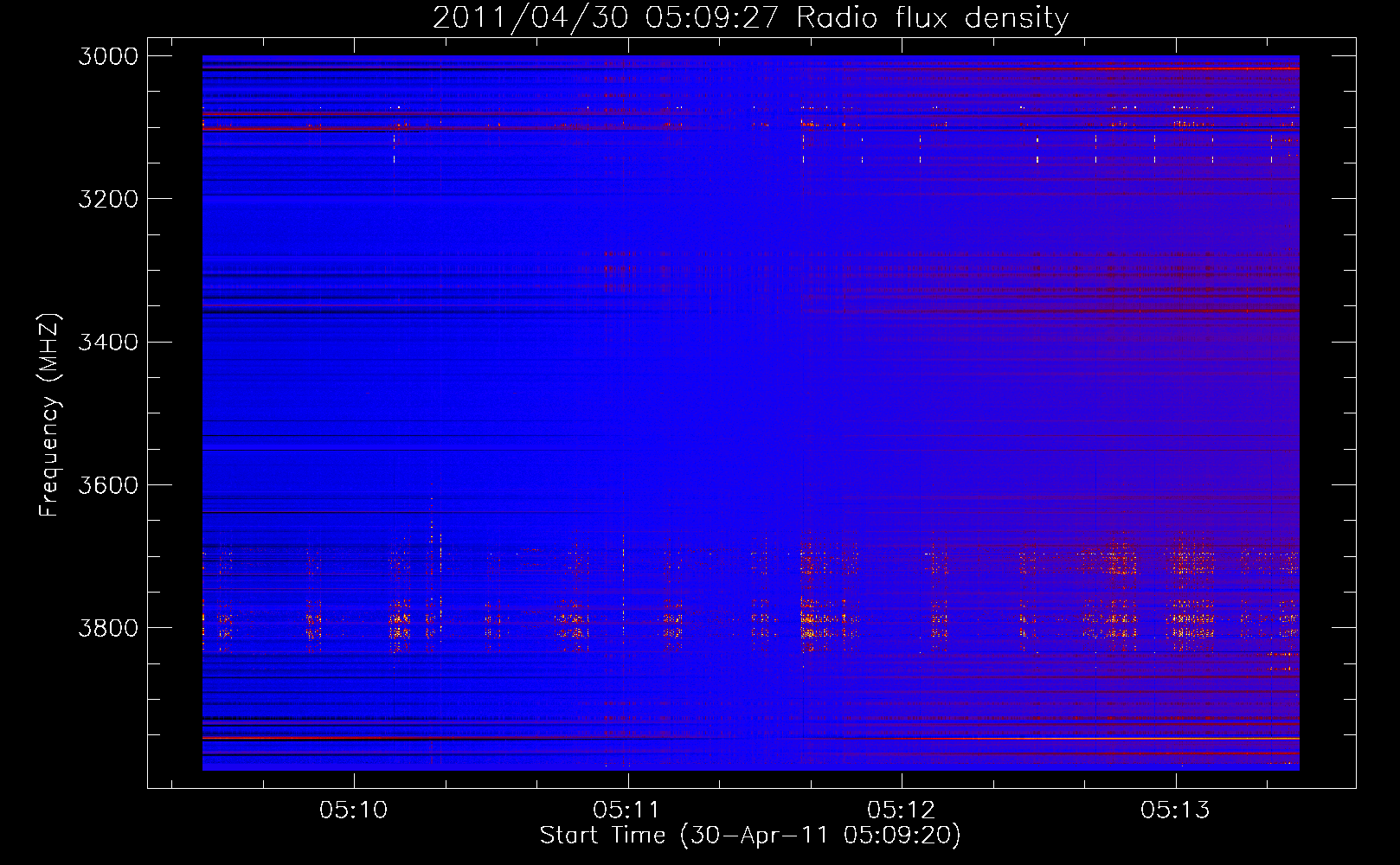1400x865 pixels.
Task: Select the 3800 frequency tick label
Action: tap(108, 627)
